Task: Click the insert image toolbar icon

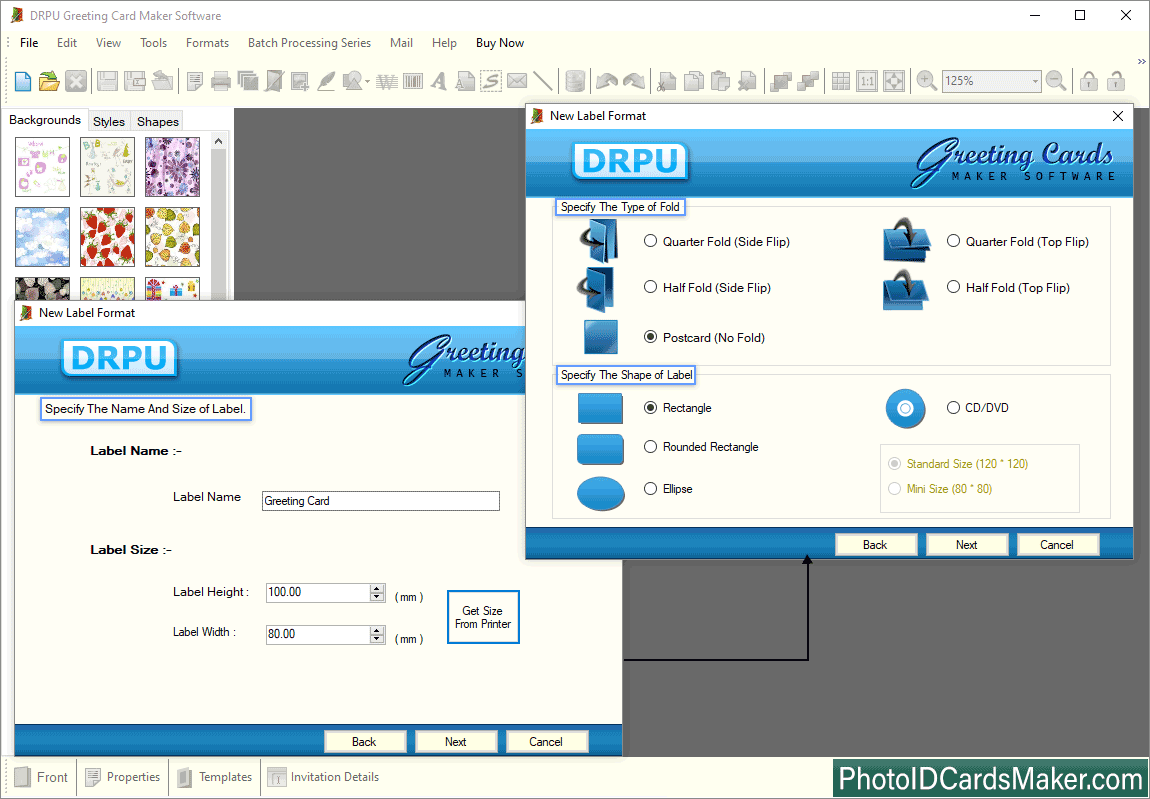Action: 299,81
